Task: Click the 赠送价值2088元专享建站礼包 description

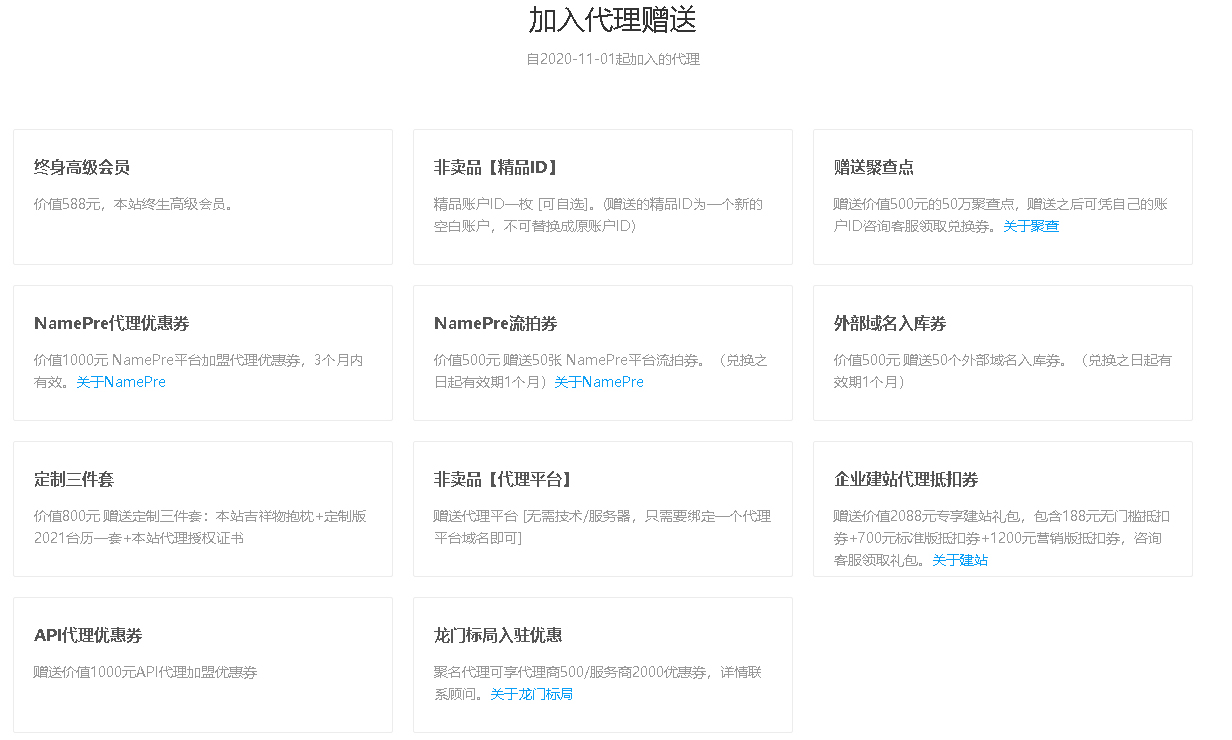Action: (1002, 538)
